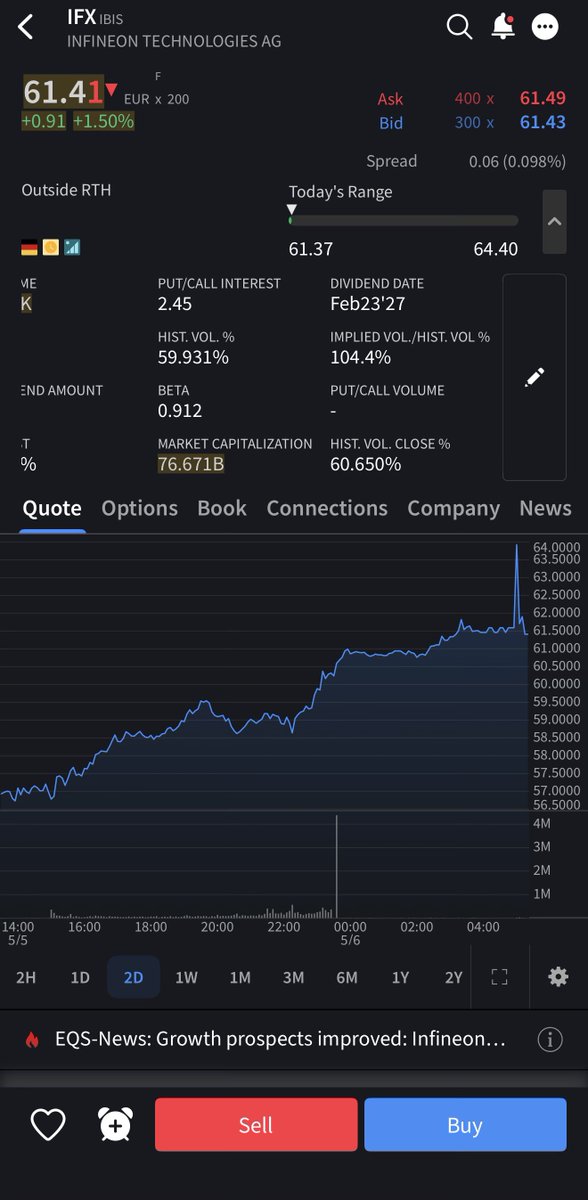Screen dimensions: 588x1200
Task: Tap the German flag icon
Action: click(30, 246)
